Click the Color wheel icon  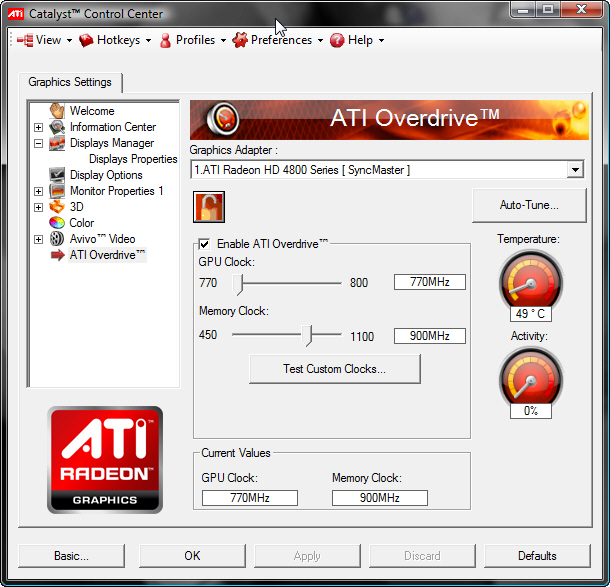(x=57, y=223)
